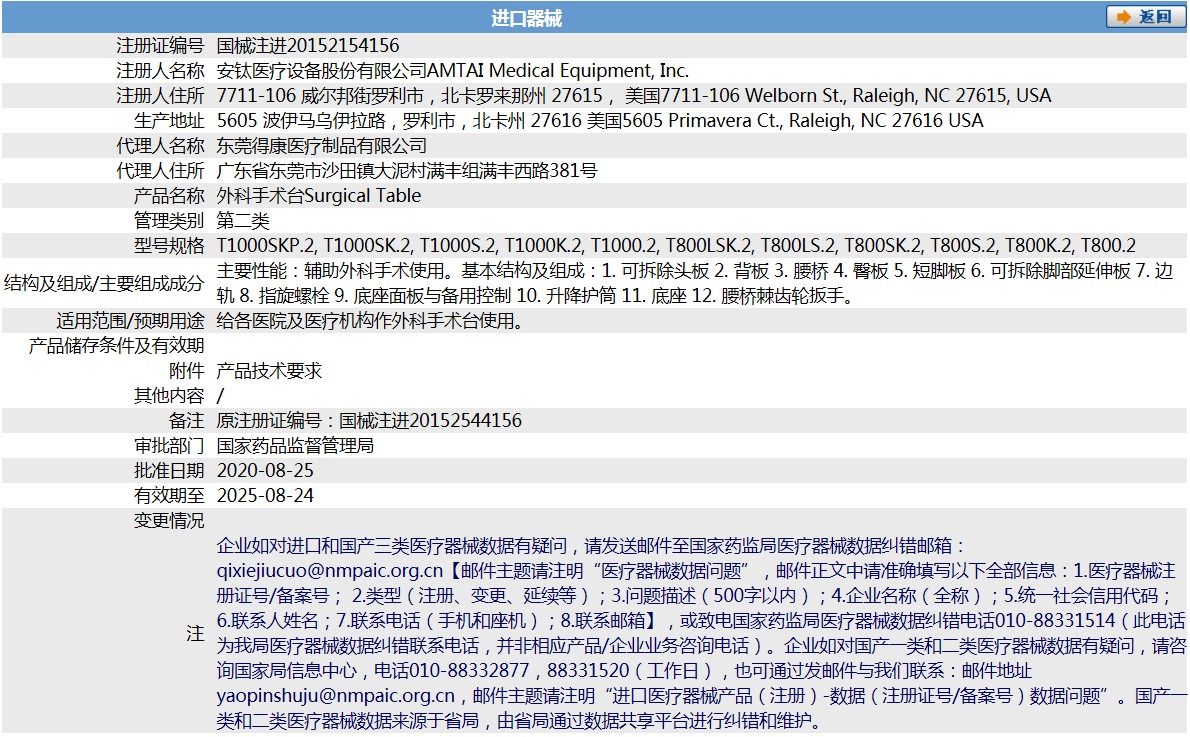Select email yaopinshuju@nmpaic.org.cn in note

tap(335, 696)
